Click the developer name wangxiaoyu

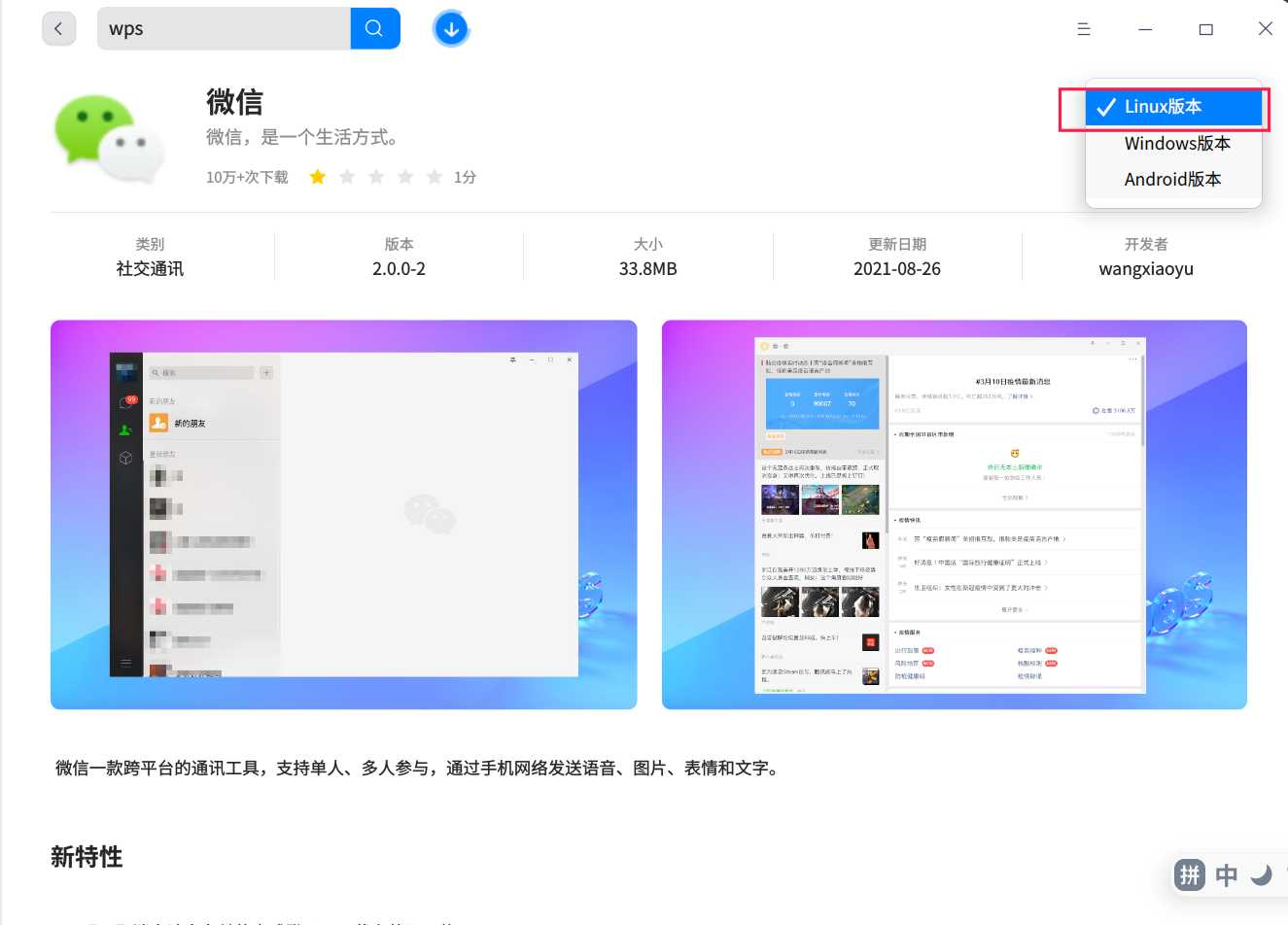click(x=1146, y=269)
